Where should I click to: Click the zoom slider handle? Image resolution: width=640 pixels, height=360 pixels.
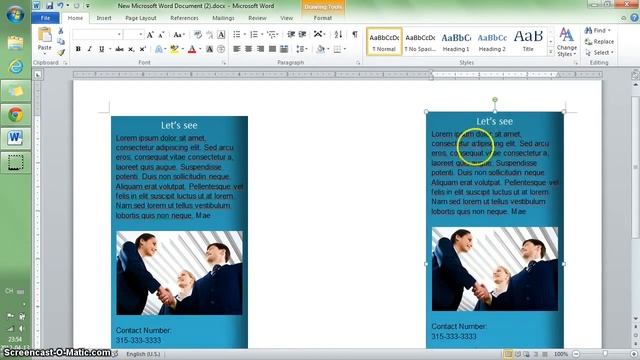pyautogui.click(x=605, y=354)
